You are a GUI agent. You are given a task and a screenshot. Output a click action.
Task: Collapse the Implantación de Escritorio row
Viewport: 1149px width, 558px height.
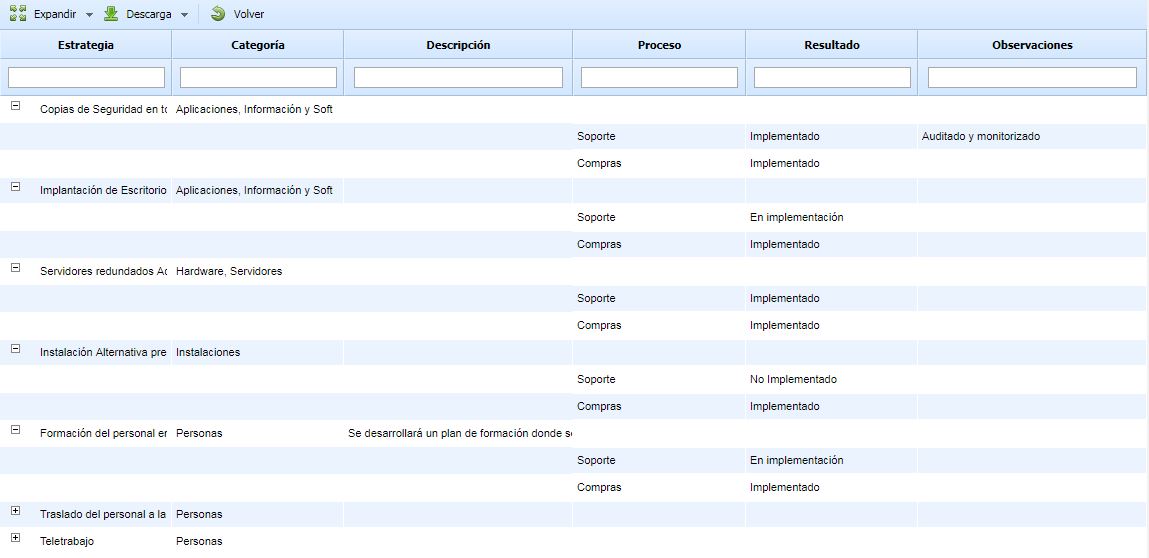(15, 186)
